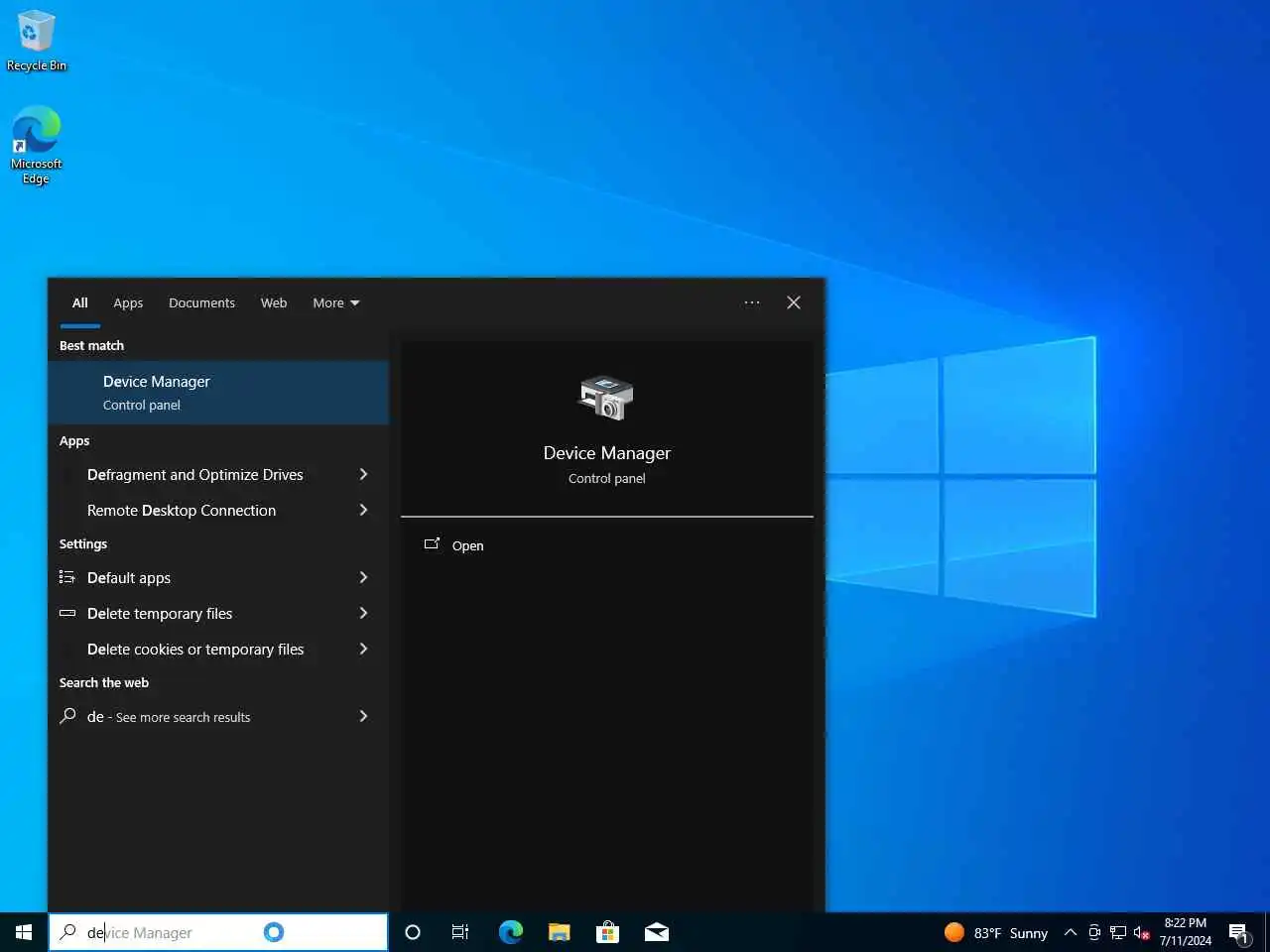Open the notification Action Center
1270x952 pixels.
pos(1238,932)
